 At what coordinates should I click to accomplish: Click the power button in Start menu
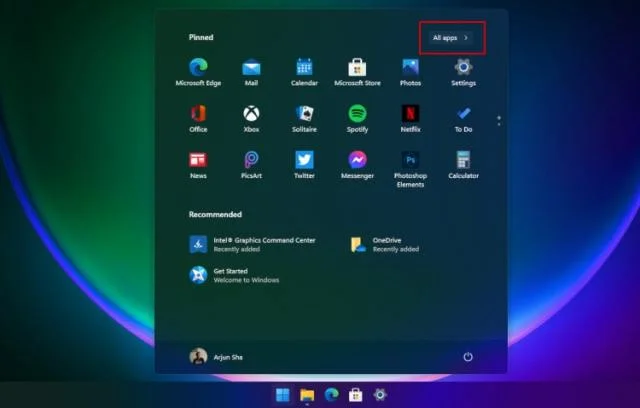[468, 357]
